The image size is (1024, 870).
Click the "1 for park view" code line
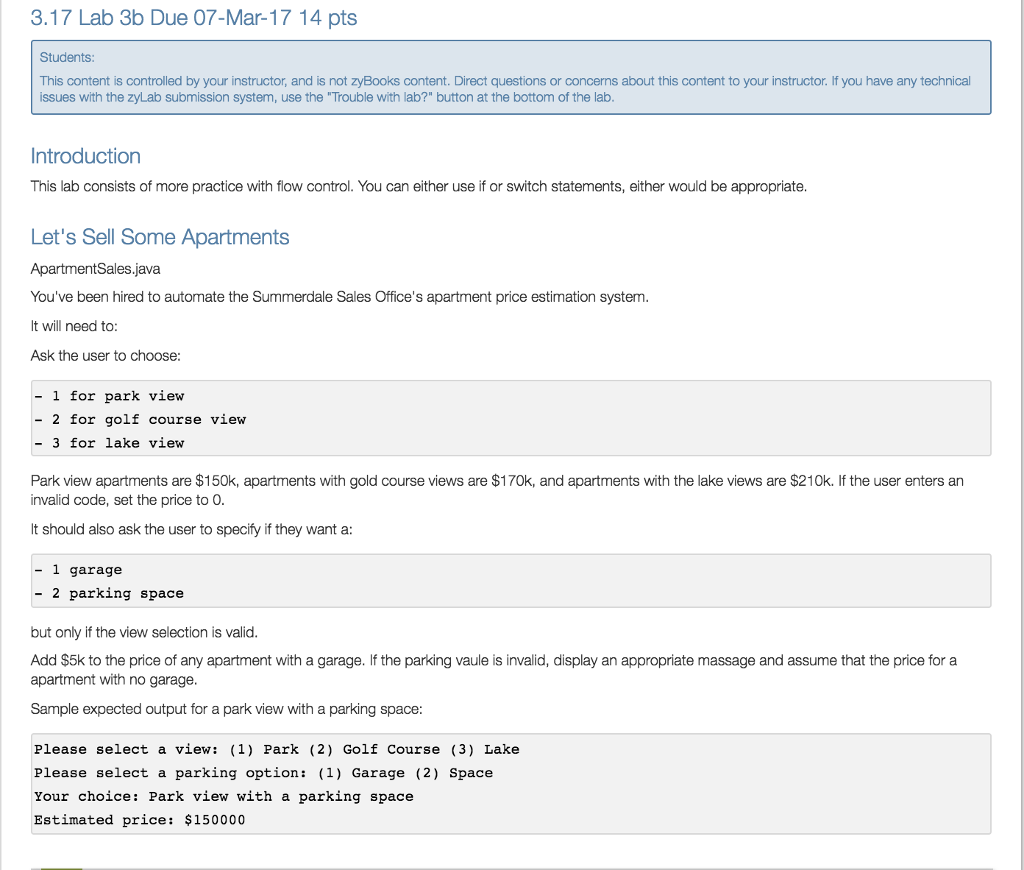pyautogui.click(x=110, y=396)
